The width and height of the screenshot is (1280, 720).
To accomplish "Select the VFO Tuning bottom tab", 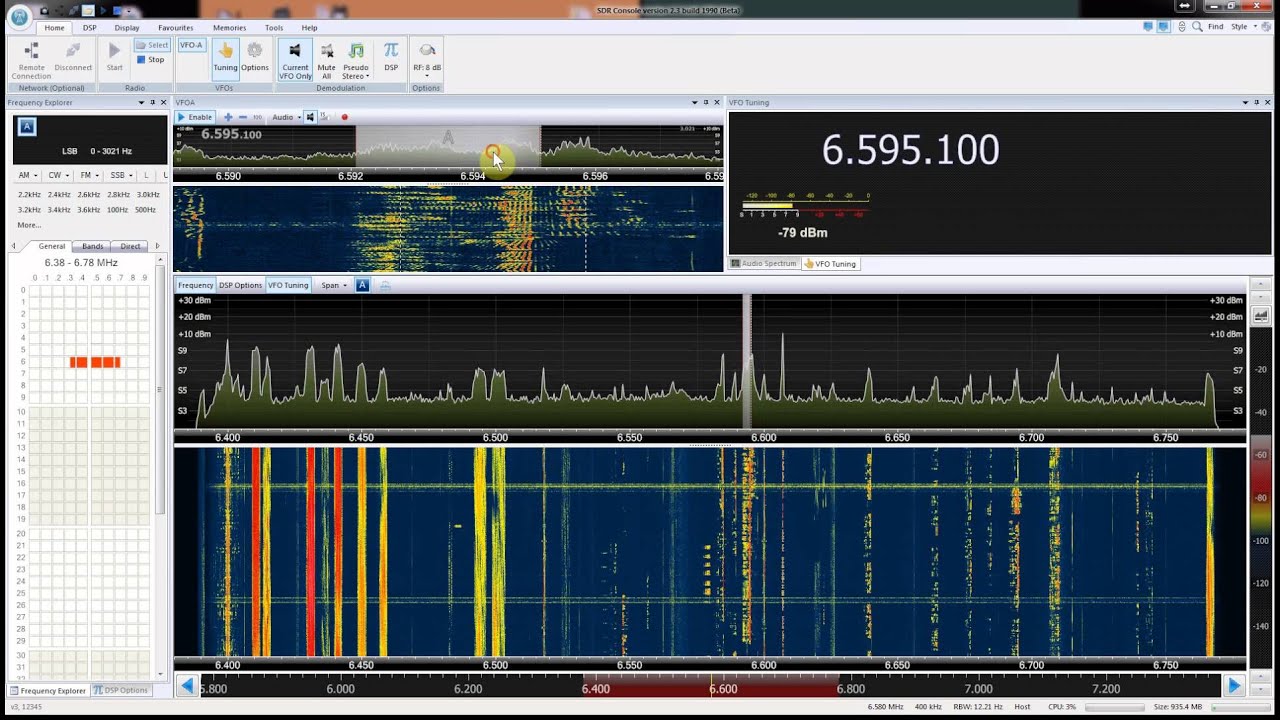I will tap(830, 263).
